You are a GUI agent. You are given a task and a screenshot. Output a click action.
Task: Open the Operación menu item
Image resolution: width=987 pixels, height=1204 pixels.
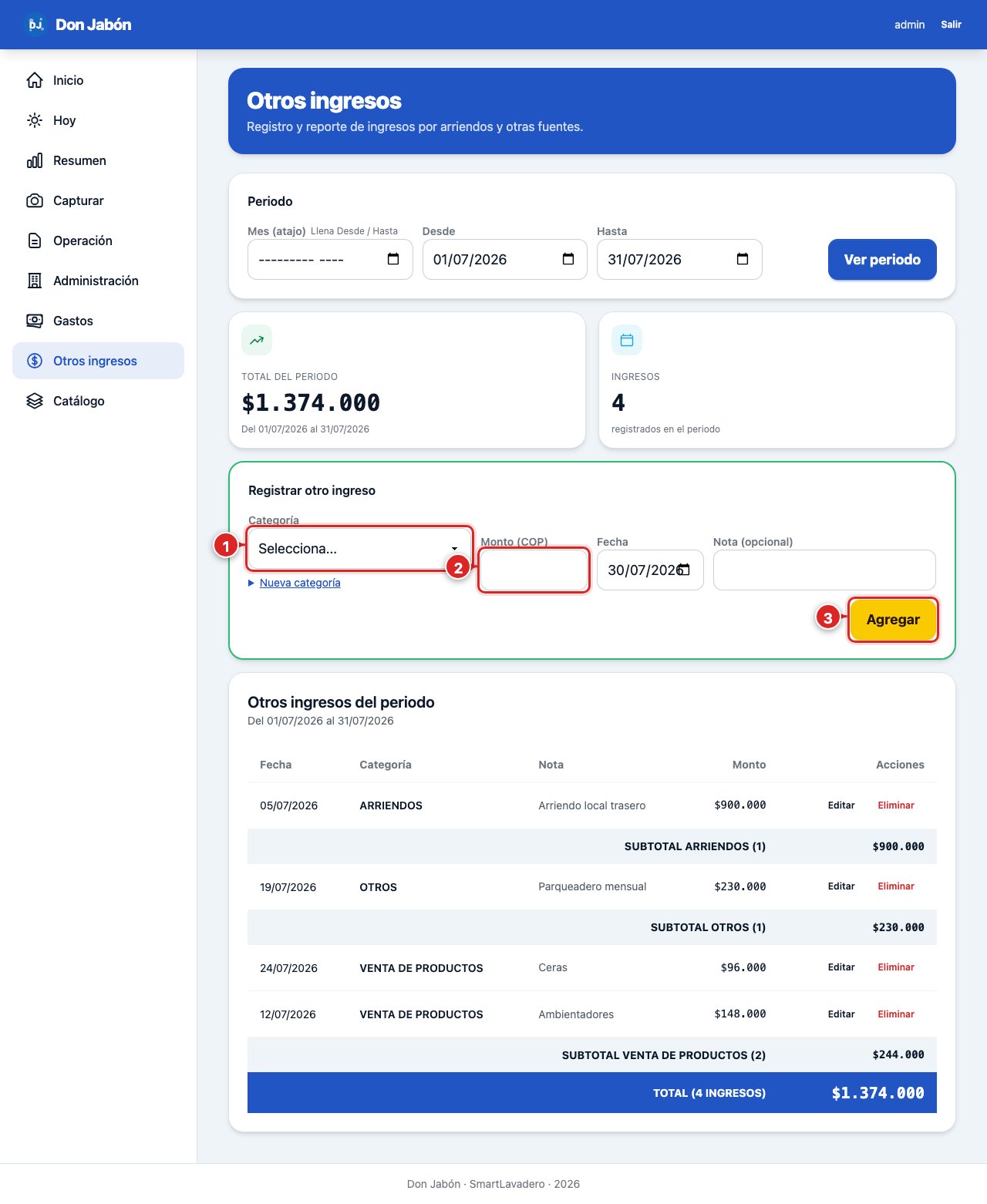(98, 240)
